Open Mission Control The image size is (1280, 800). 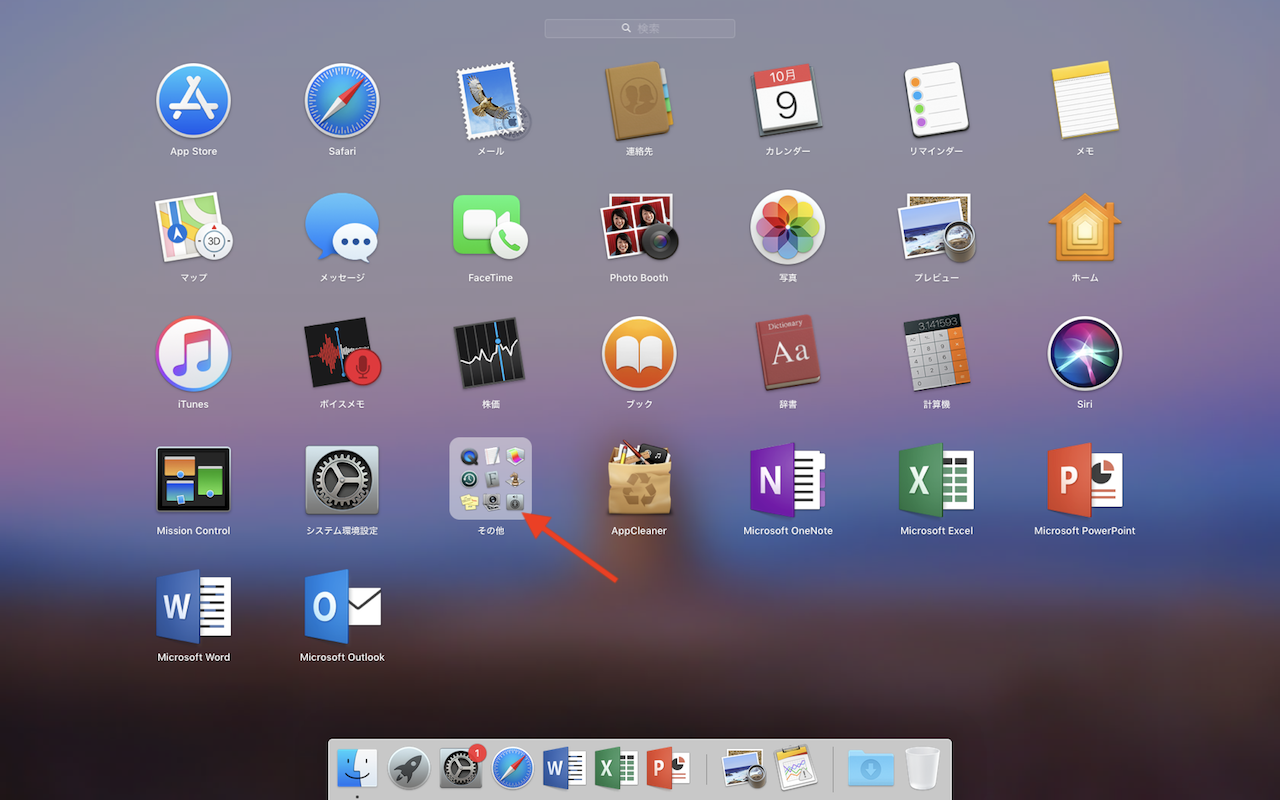click(193, 480)
